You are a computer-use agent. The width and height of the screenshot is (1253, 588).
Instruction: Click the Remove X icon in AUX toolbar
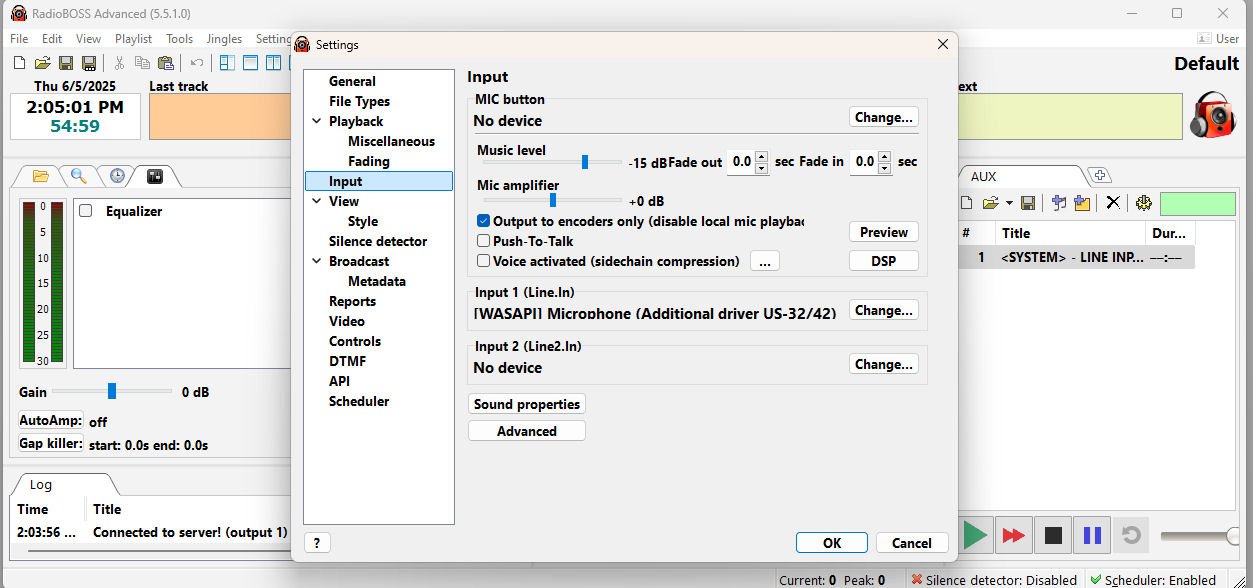pyautogui.click(x=1112, y=203)
